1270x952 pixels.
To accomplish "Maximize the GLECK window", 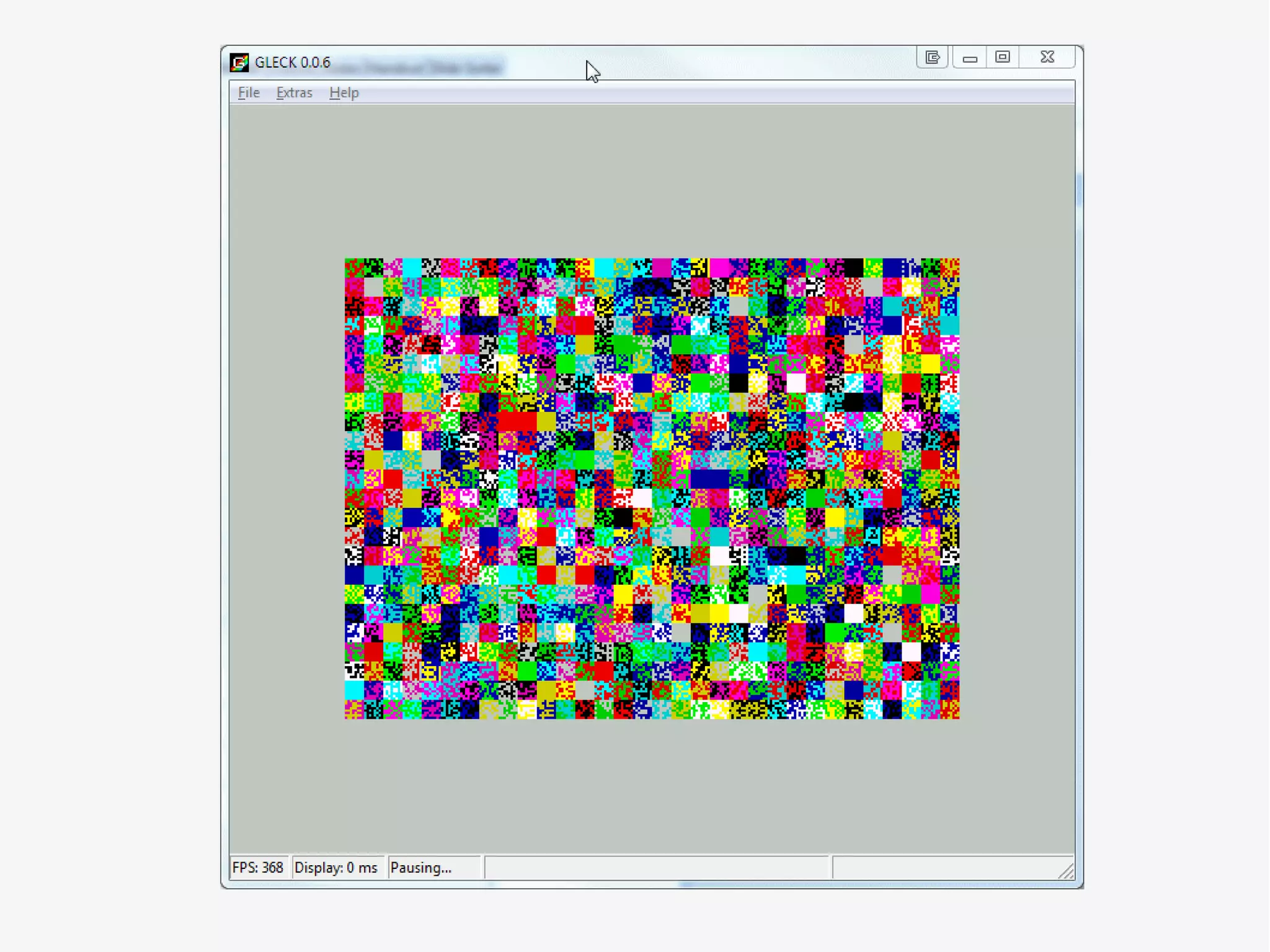I will 1002,57.
